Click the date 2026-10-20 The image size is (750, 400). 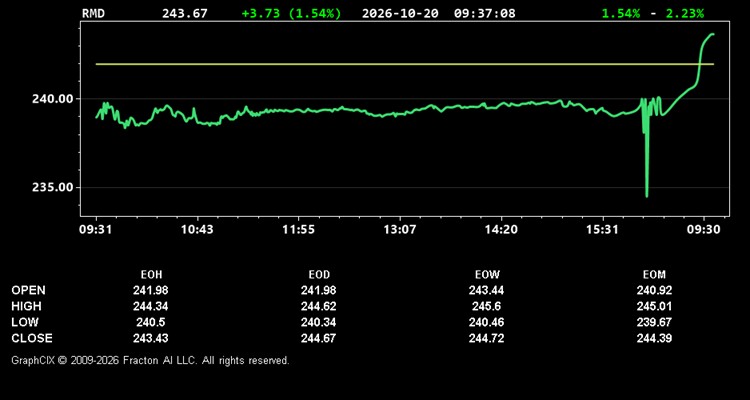click(400, 13)
